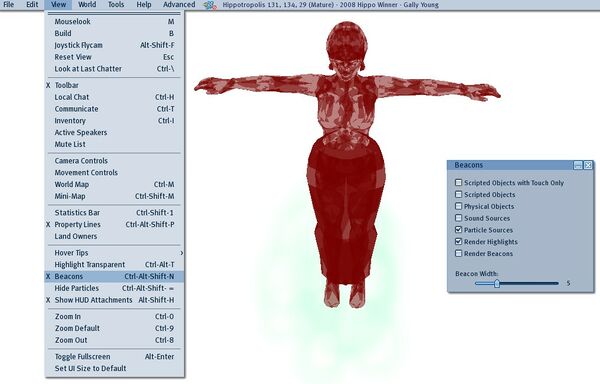Uncheck the Particle Sources checkbox
Viewport: 600px width, 384px height.
458,229
